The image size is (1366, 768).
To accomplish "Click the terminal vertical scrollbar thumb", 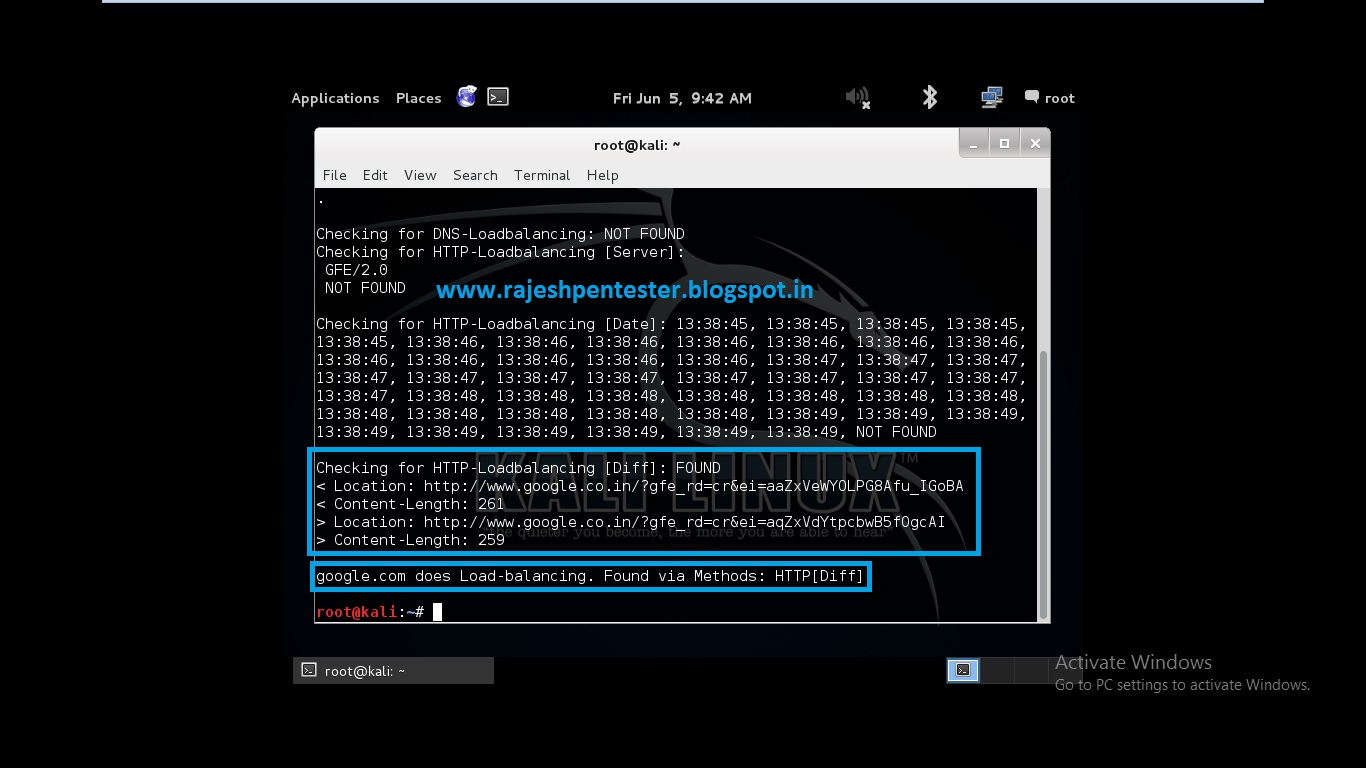I will click(1043, 484).
